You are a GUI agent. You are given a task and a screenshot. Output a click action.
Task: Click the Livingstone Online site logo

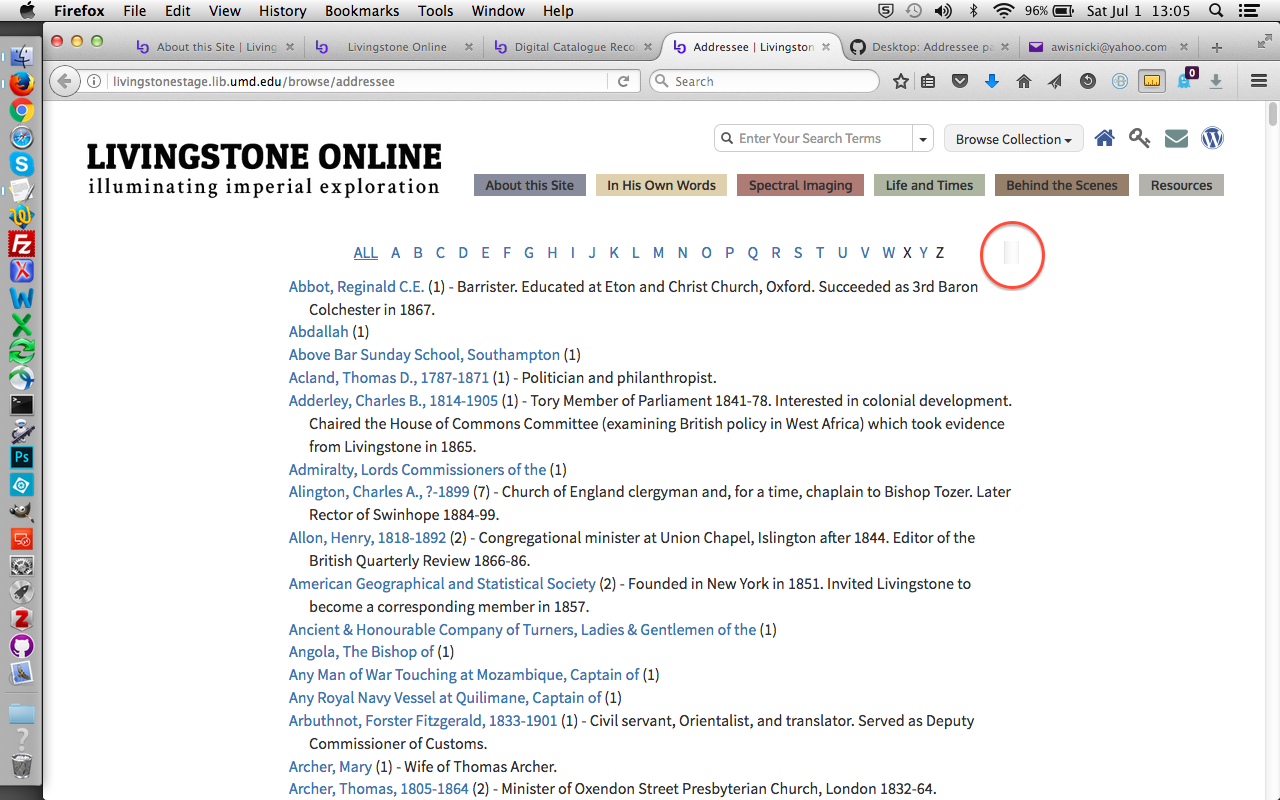pyautogui.click(x=264, y=168)
